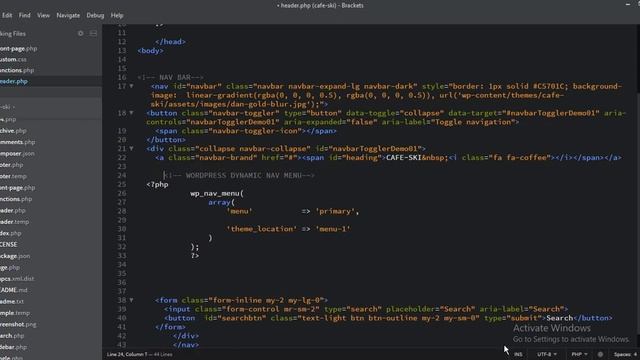Open header.temp in project tree
The image size is (640, 360).
[14, 222]
